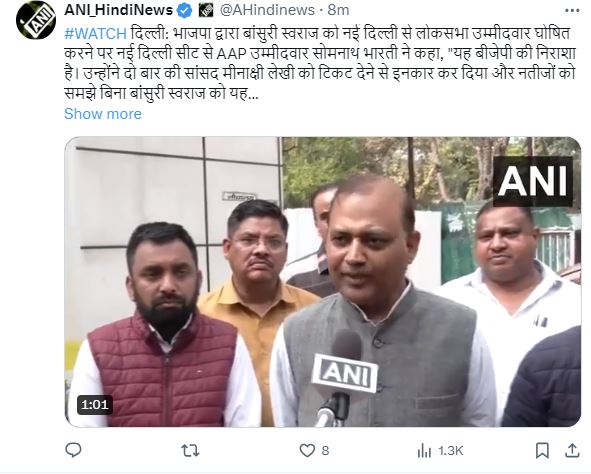Click the ANI watermark on video
591x474 pixels.
[x=533, y=182]
